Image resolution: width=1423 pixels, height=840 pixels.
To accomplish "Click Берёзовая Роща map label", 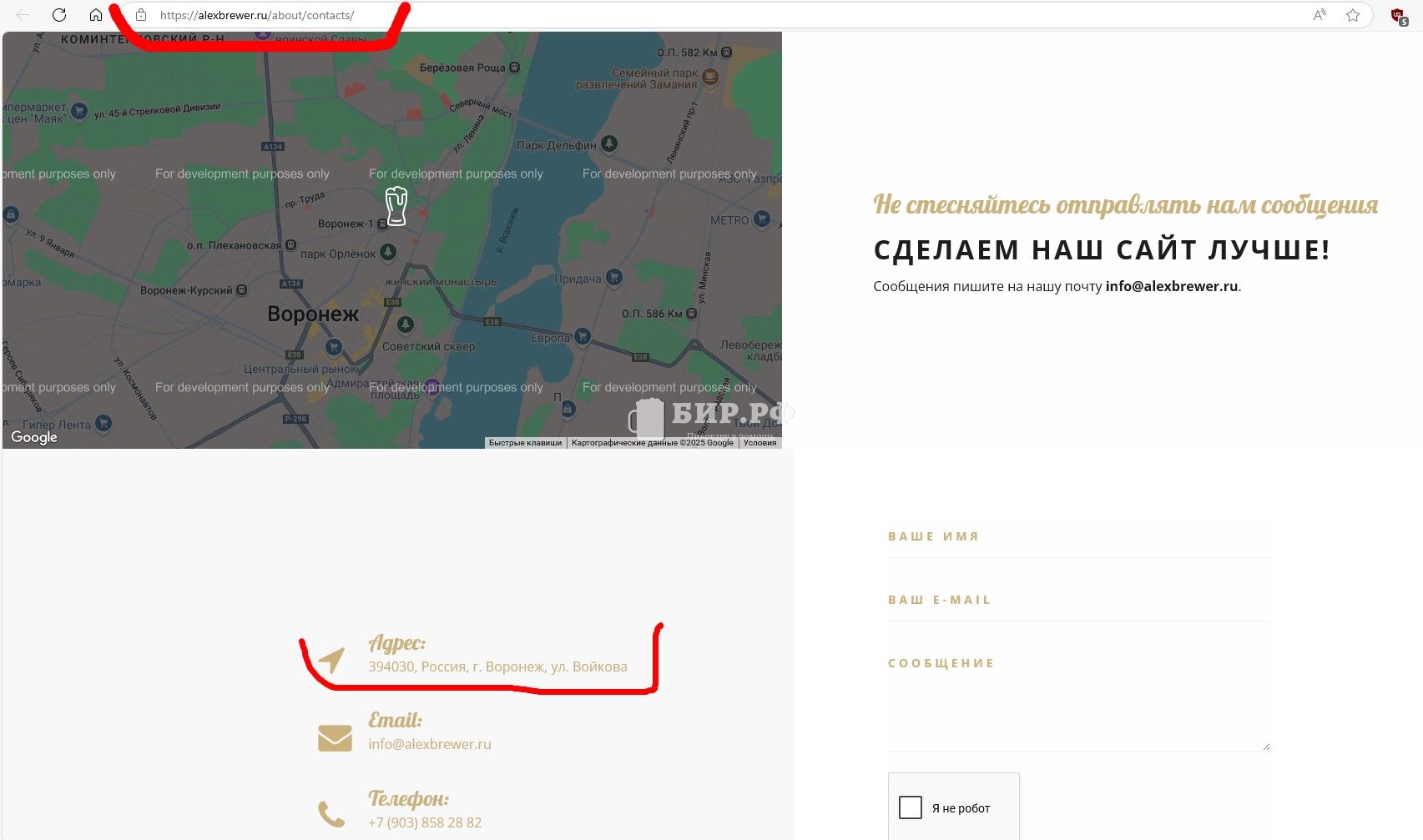I will pyautogui.click(x=462, y=68).
